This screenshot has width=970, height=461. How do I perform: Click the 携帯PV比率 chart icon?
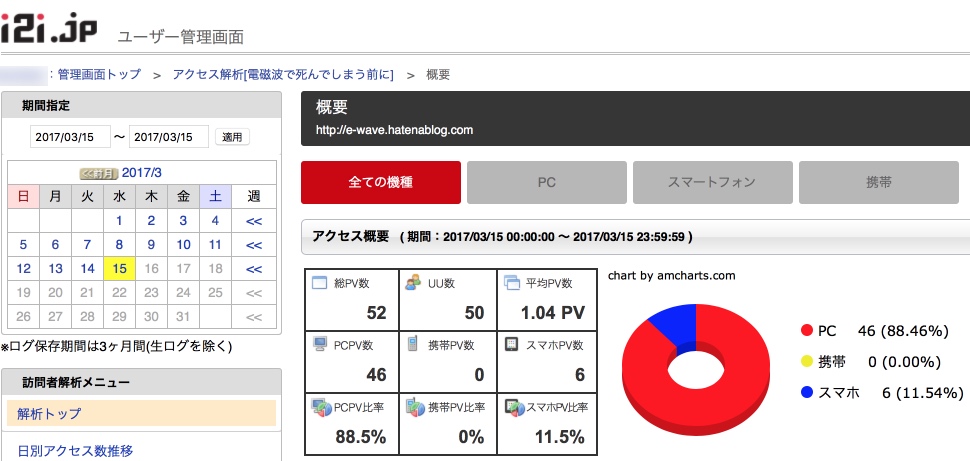414,408
